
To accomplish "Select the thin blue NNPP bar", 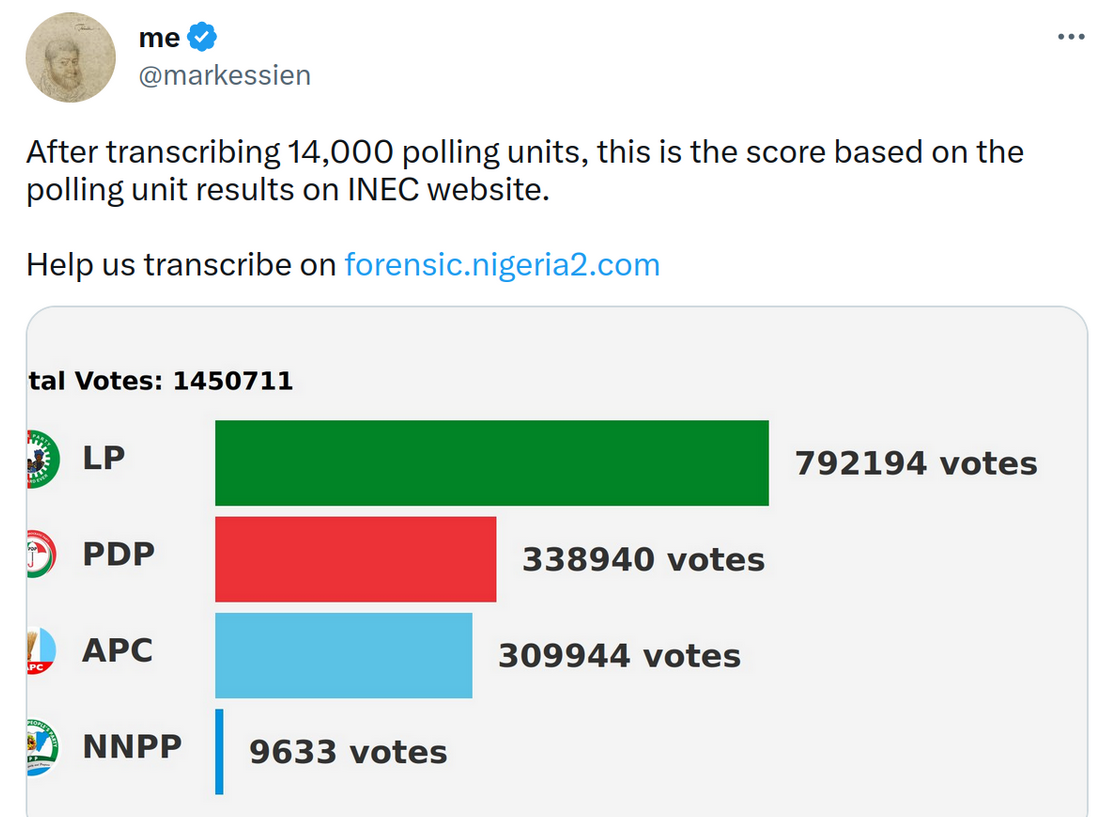I will point(219,752).
